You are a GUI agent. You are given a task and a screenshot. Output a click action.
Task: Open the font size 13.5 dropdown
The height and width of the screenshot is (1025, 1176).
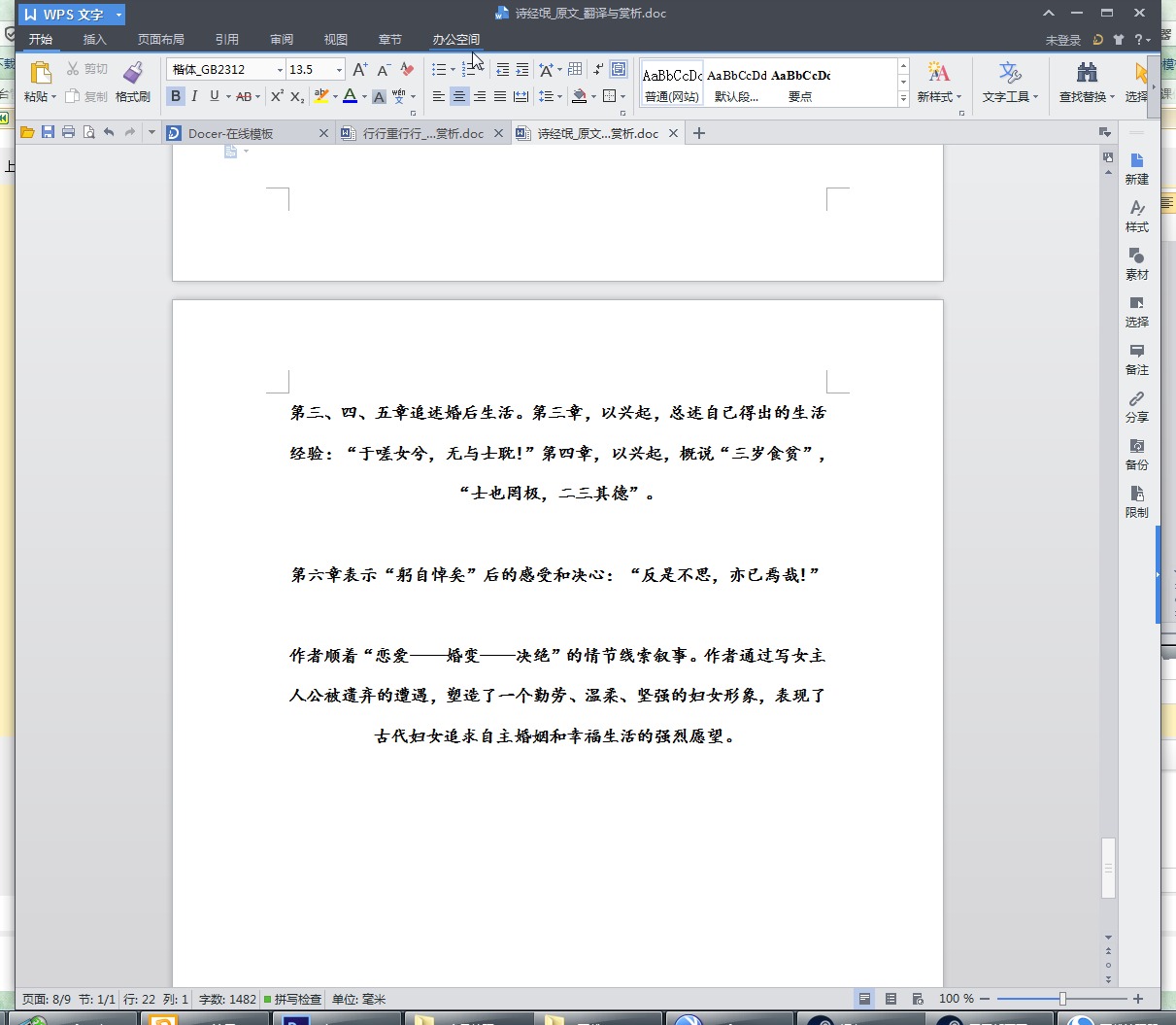pyautogui.click(x=339, y=70)
